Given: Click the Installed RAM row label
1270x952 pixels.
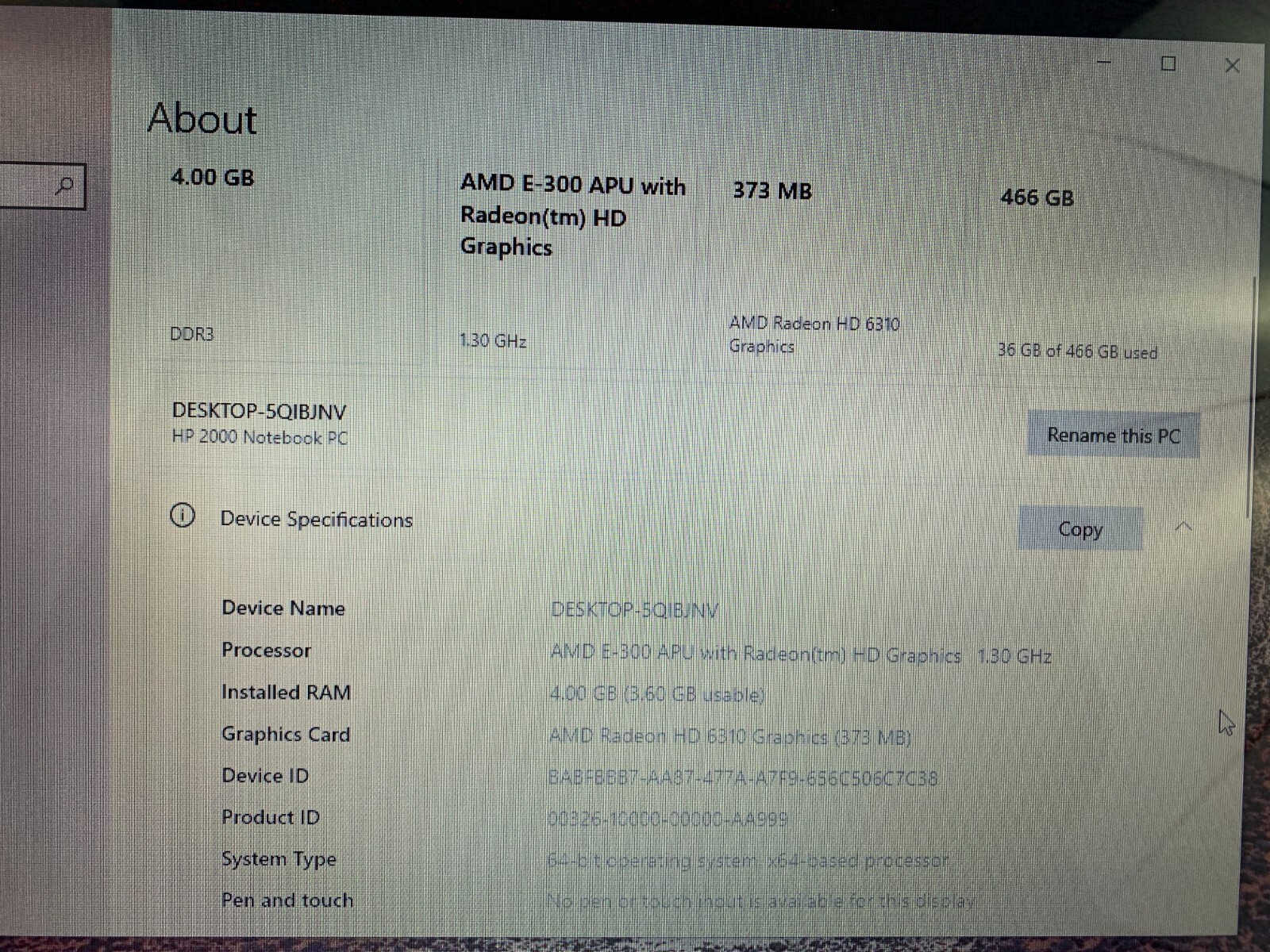Looking at the screenshot, I should 286,692.
